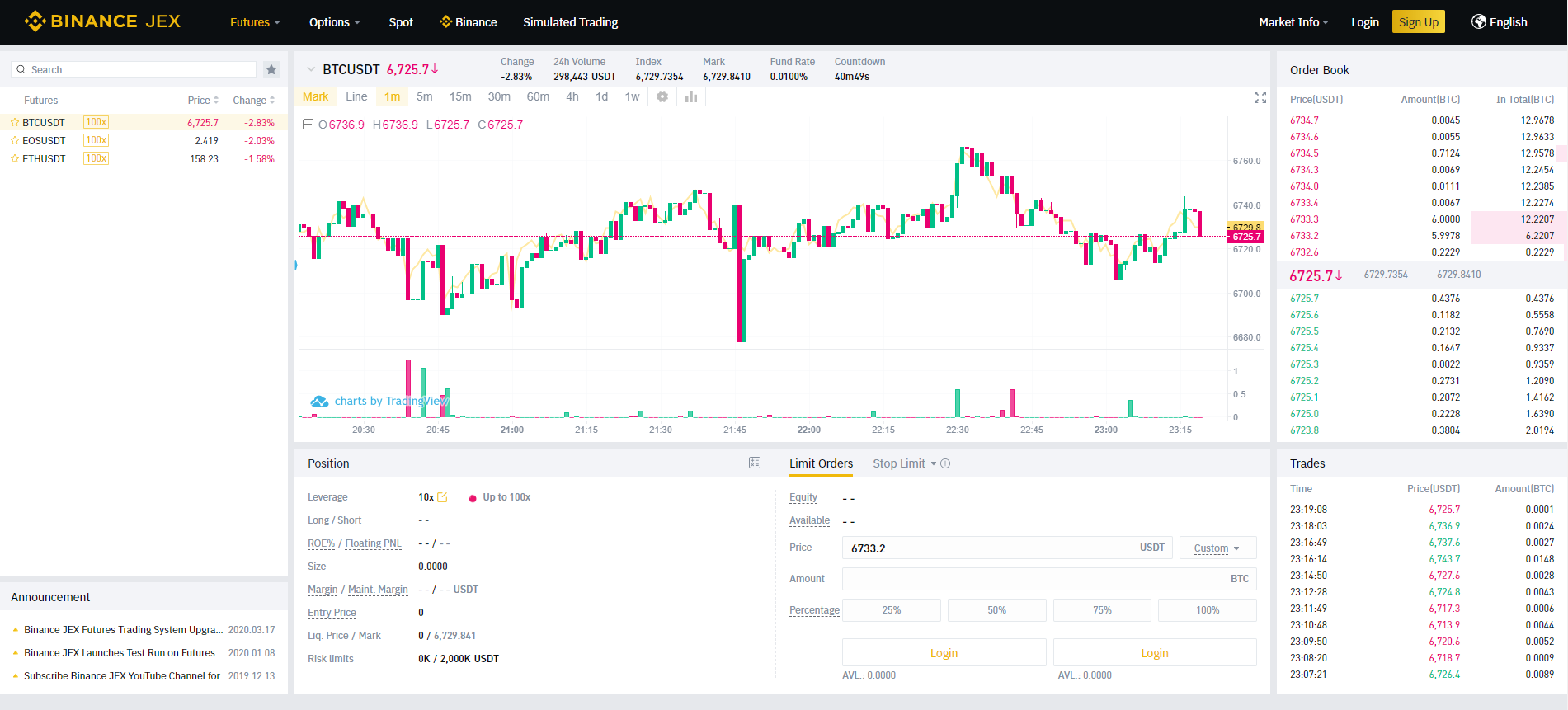
Task: Select the Limit Orders tab
Action: [x=821, y=463]
